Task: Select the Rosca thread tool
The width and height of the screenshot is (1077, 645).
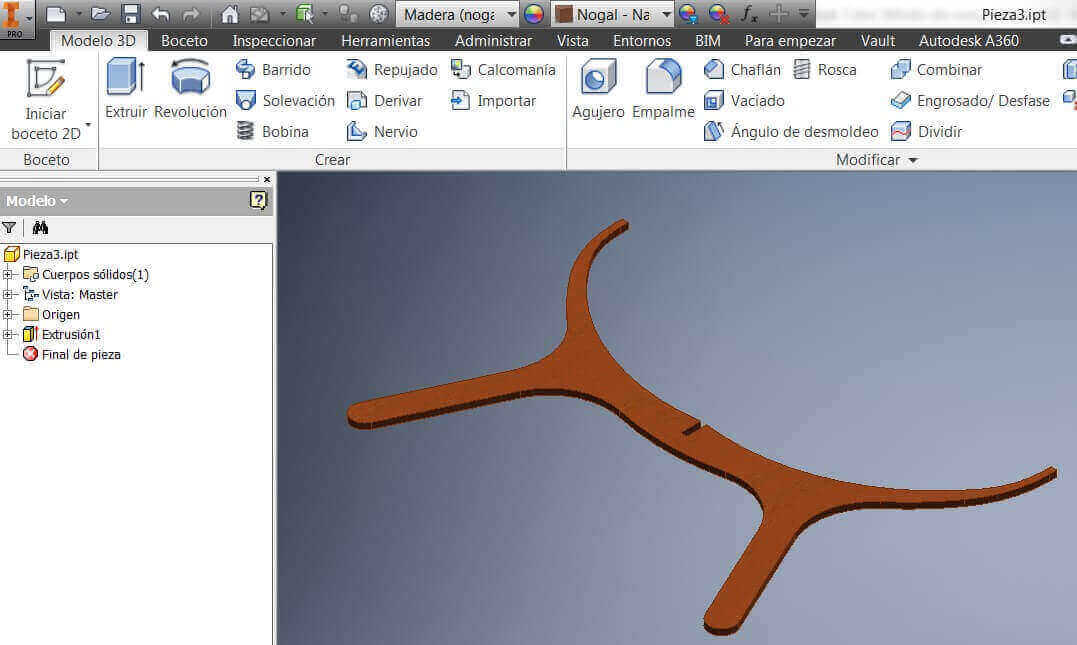Action: pos(824,69)
